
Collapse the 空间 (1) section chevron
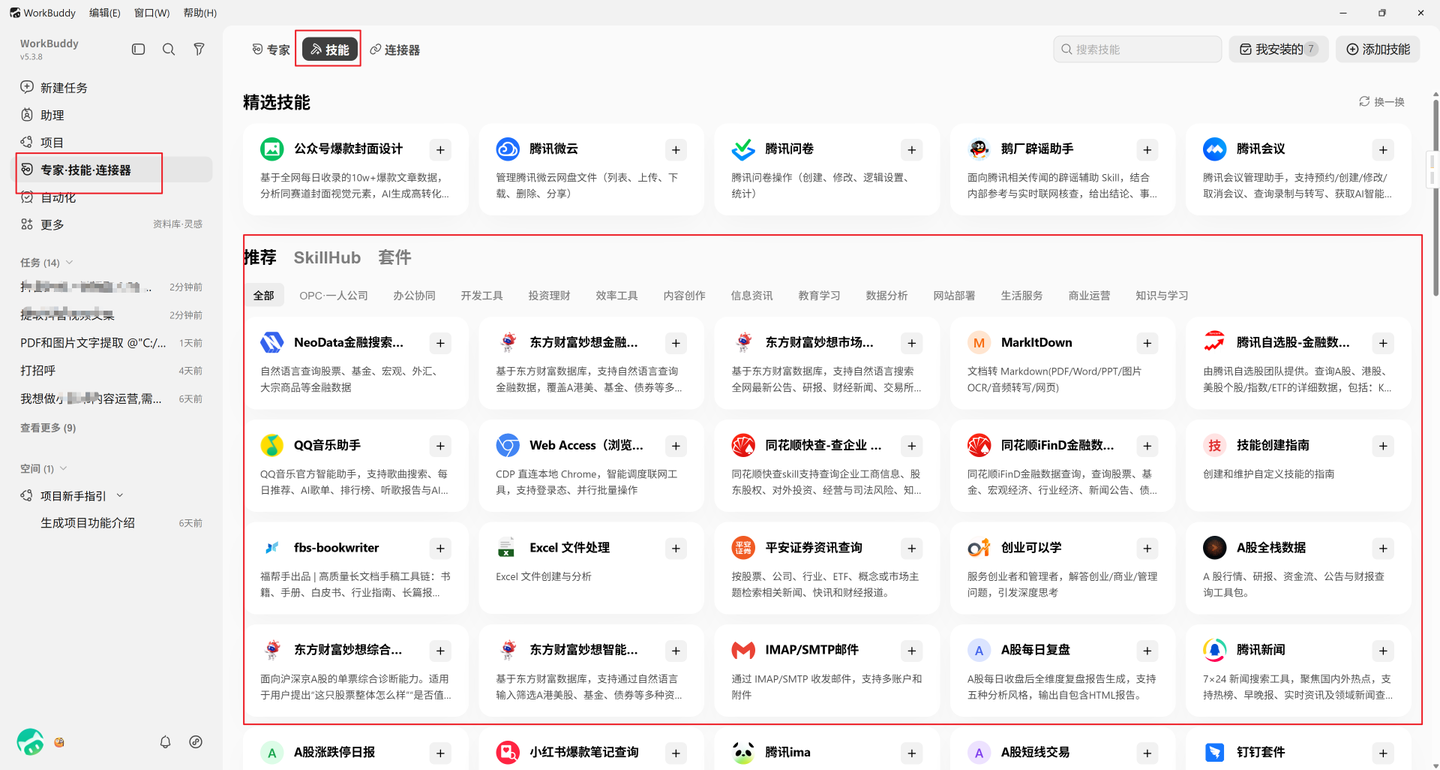pyautogui.click(x=63, y=468)
